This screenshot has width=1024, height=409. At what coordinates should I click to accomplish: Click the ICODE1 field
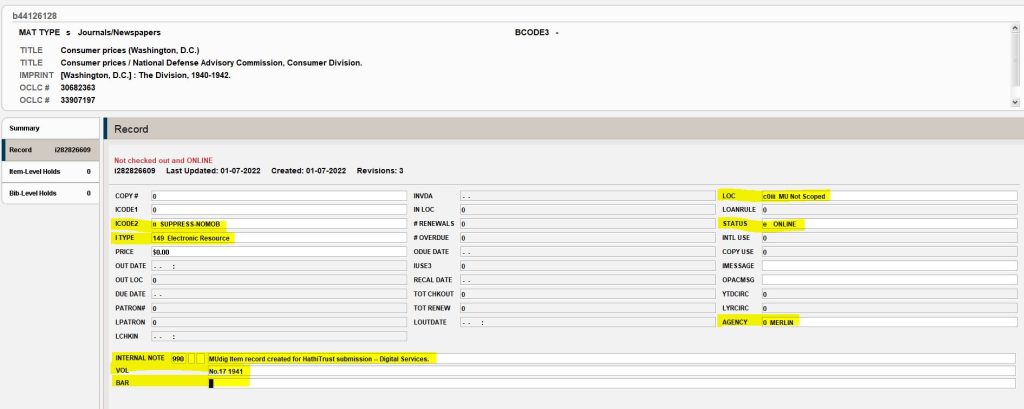tap(277, 210)
